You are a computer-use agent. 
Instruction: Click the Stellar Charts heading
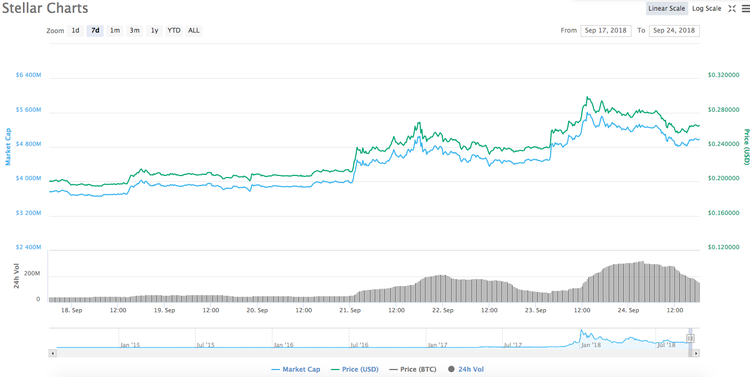pos(45,8)
